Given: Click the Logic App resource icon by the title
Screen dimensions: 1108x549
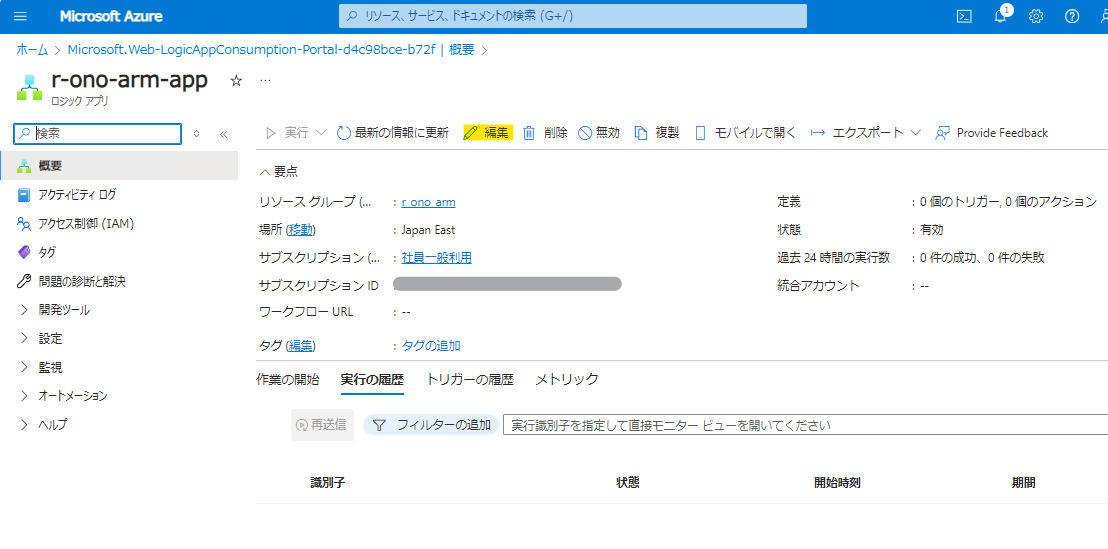Looking at the screenshot, I should (x=30, y=87).
